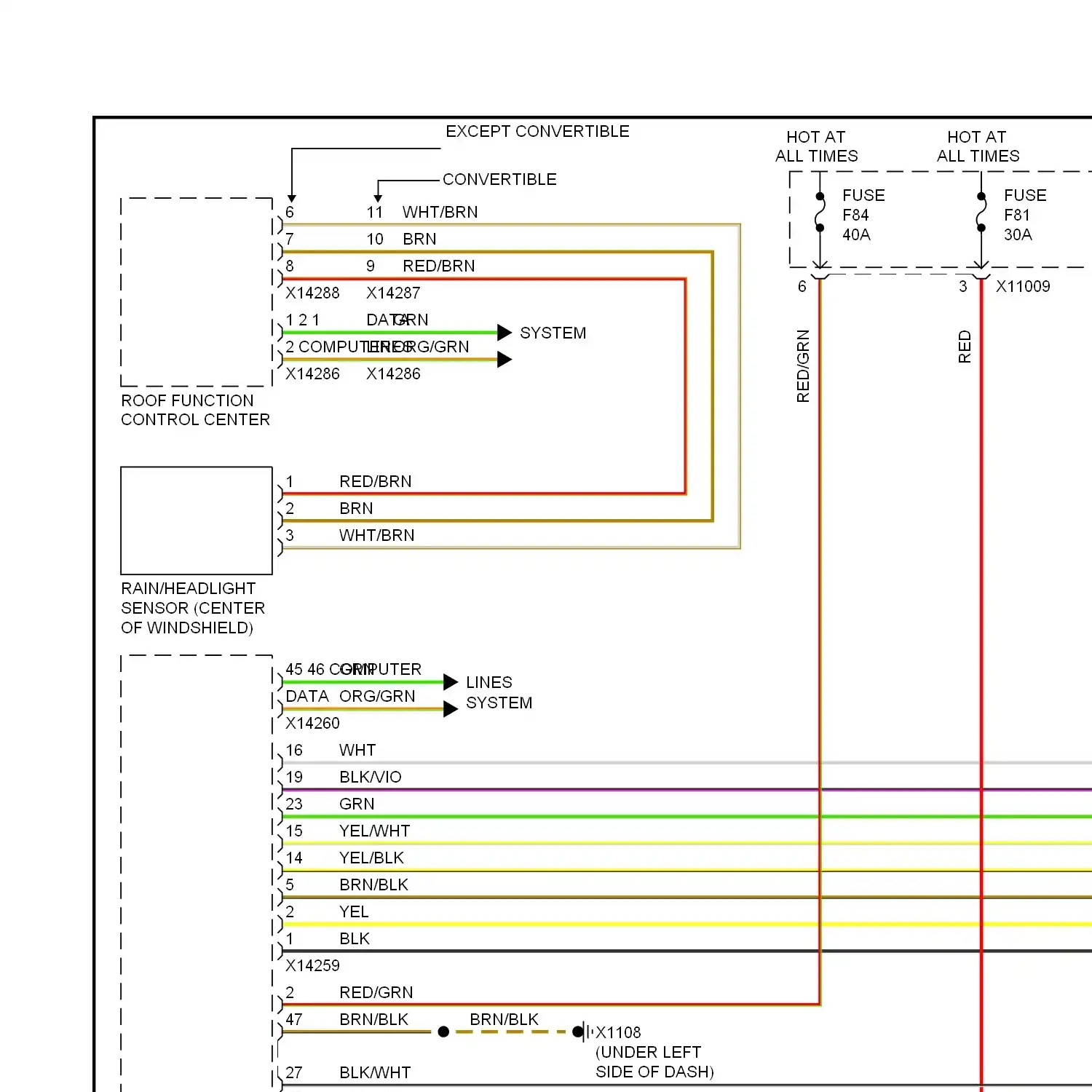Click the BLK/VIO wire label at pin 19
This screenshot has width=1092, height=1092.
370,778
